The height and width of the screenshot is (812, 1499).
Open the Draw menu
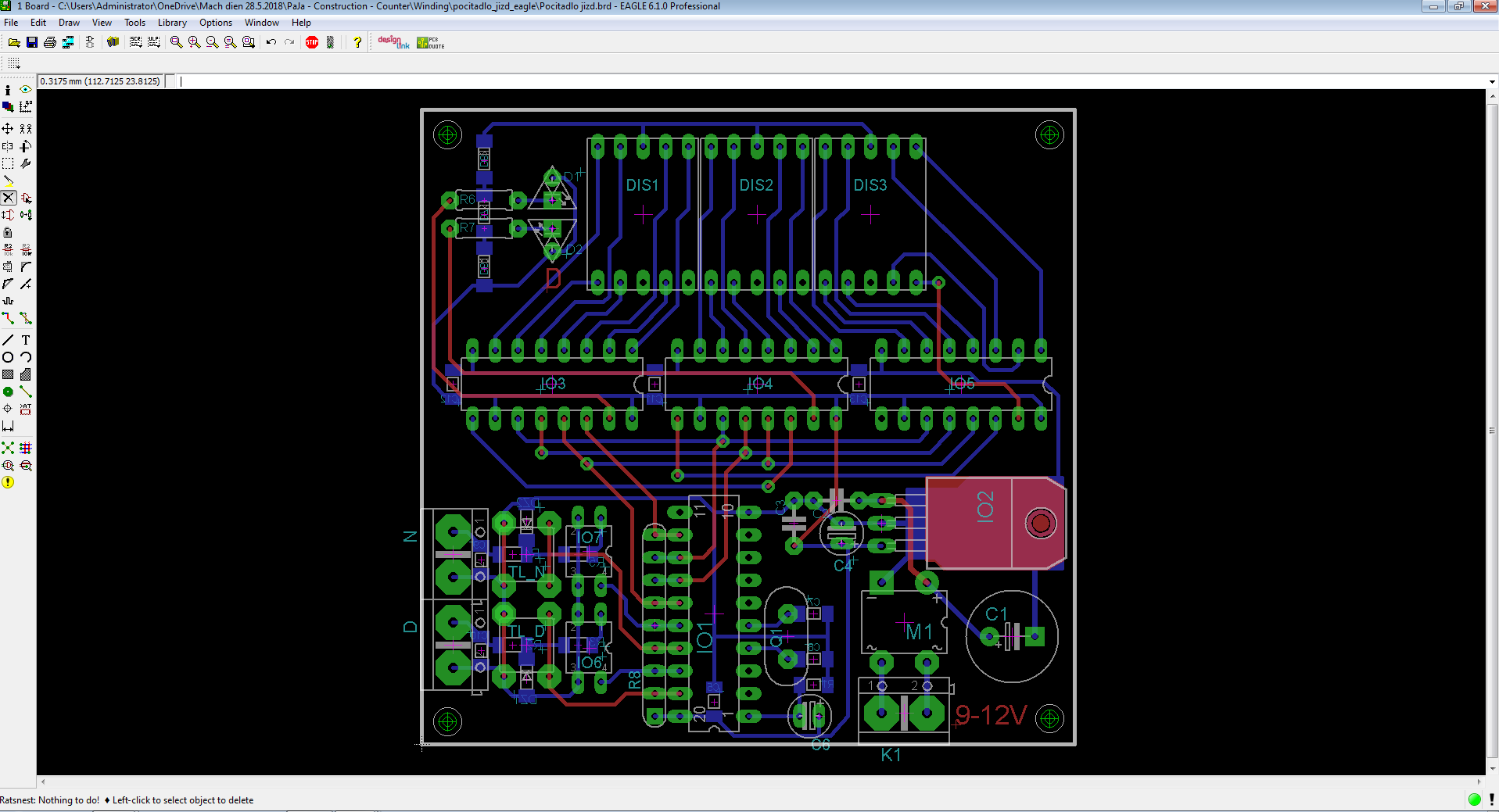click(x=69, y=23)
